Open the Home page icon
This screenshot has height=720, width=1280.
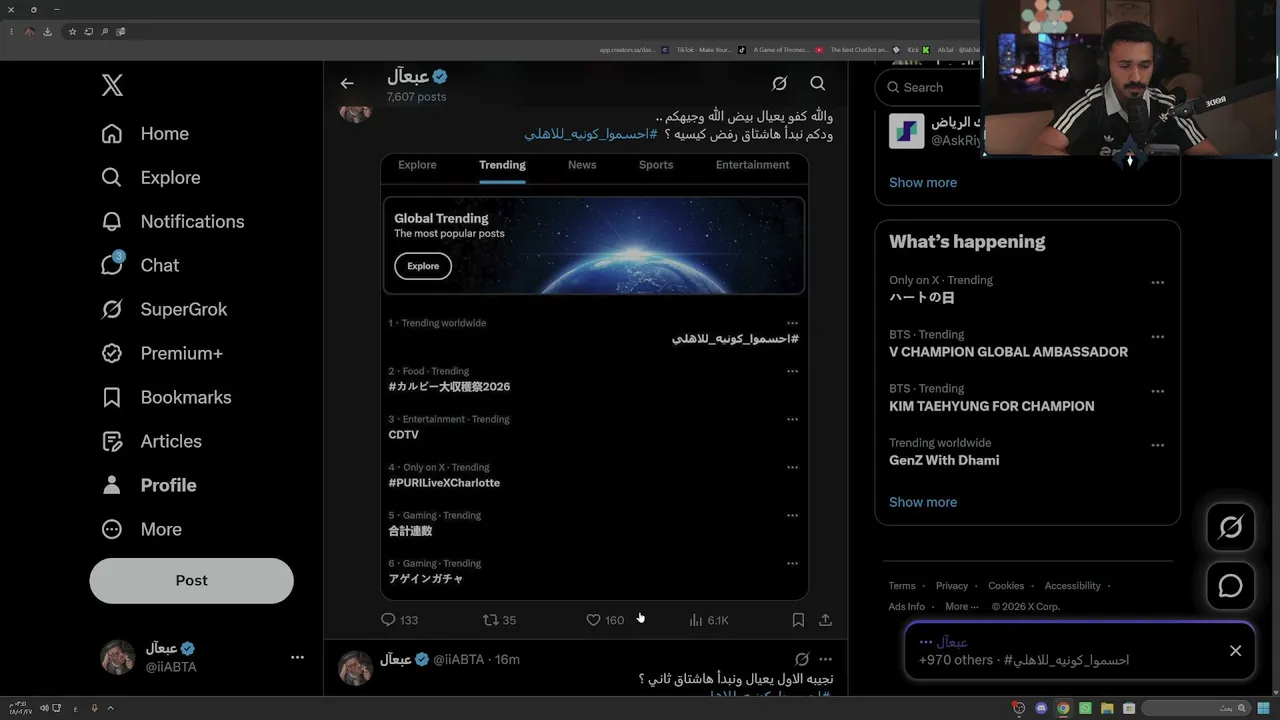coord(112,134)
